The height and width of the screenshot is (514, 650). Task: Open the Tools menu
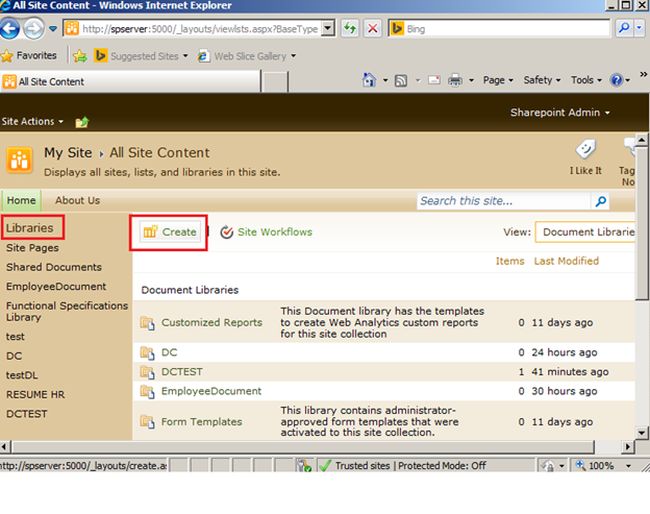pyautogui.click(x=586, y=80)
